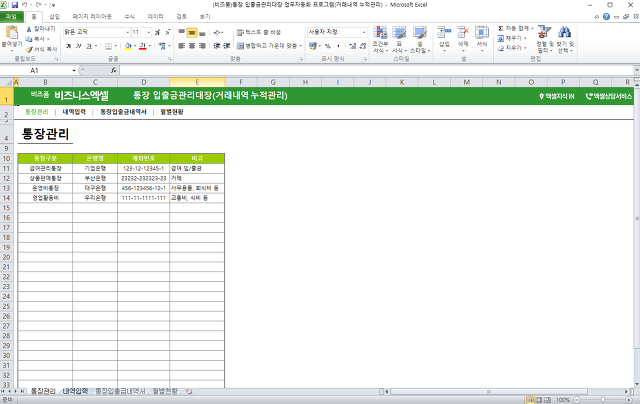Click the Paste (붙여넣기) clipboard icon
The width and height of the screenshot is (640, 404).
[11, 33]
